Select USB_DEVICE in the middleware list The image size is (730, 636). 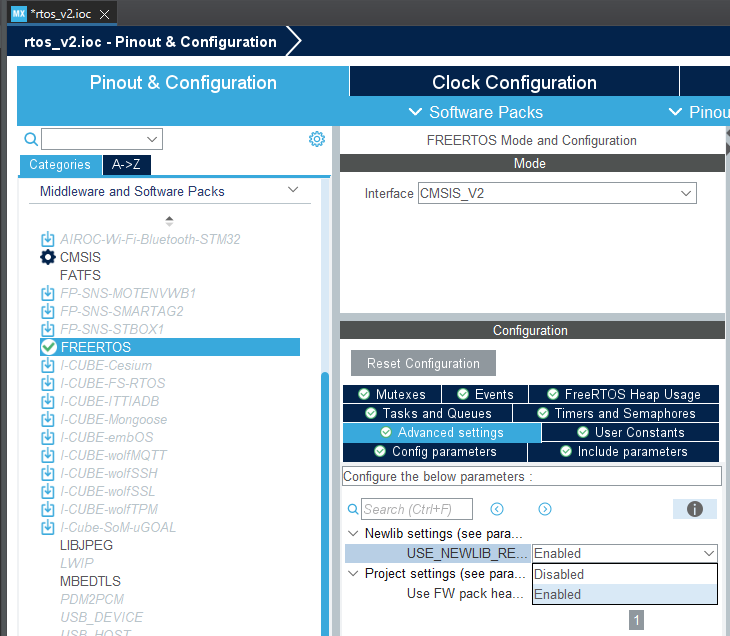tap(101, 617)
